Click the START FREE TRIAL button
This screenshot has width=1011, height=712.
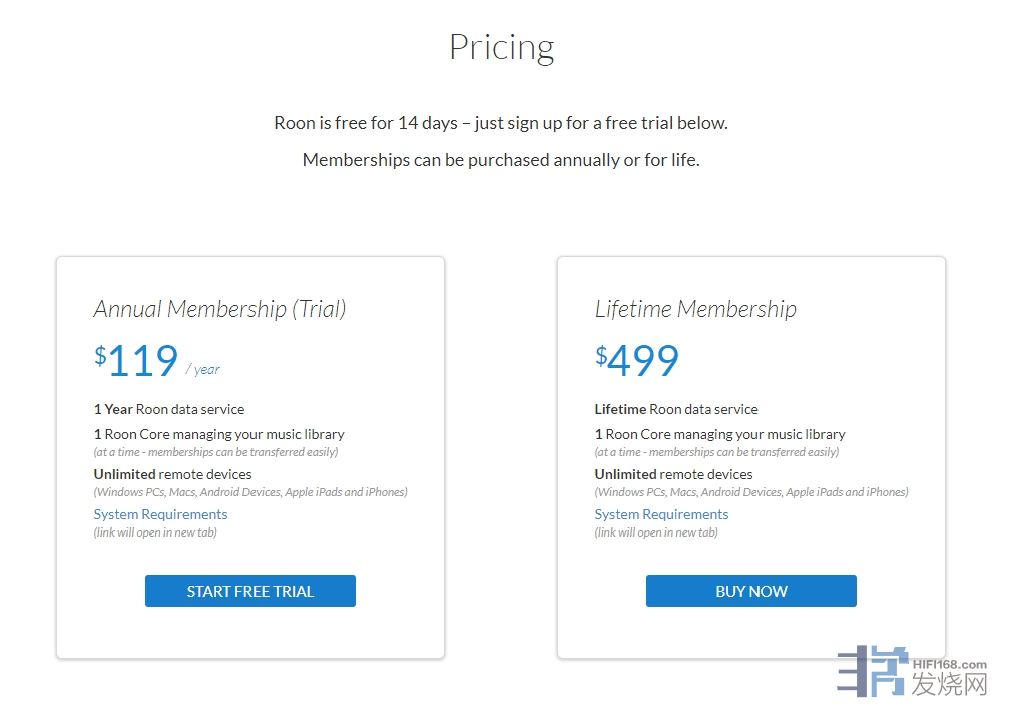(x=250, y=591)
